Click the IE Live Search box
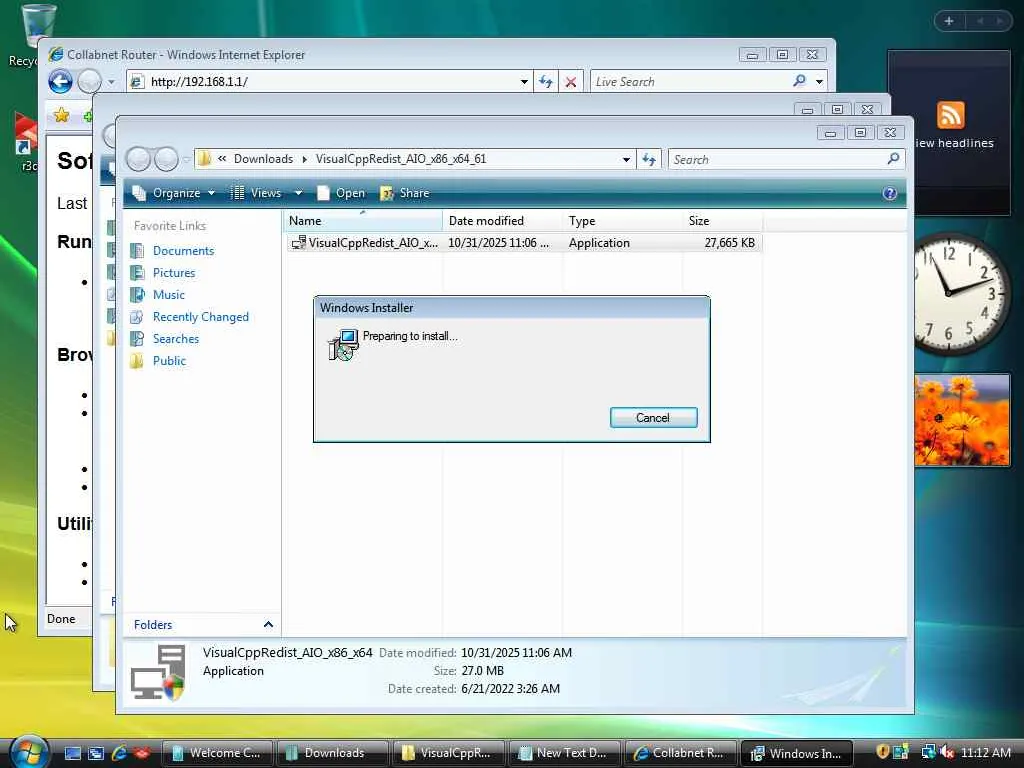Viewport: 1024px width, 768px height. [x=689, y=82]
